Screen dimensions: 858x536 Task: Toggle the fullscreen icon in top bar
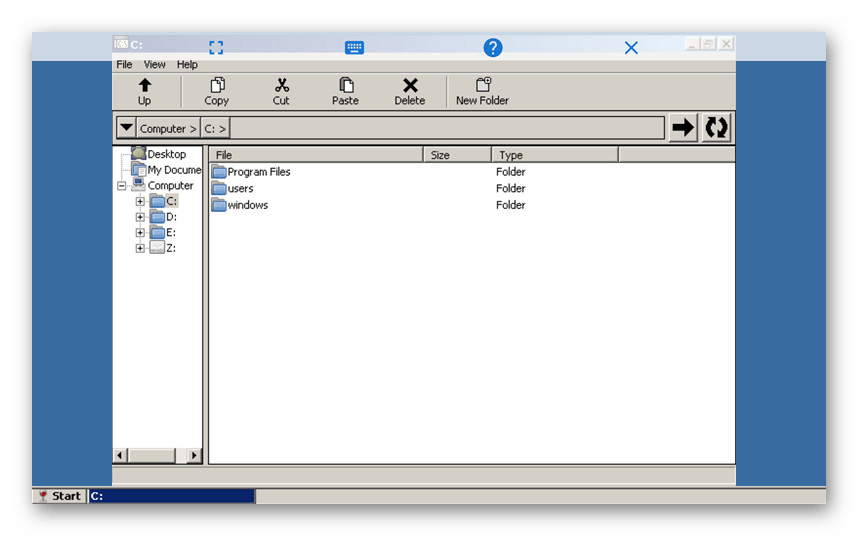point(216,47)
